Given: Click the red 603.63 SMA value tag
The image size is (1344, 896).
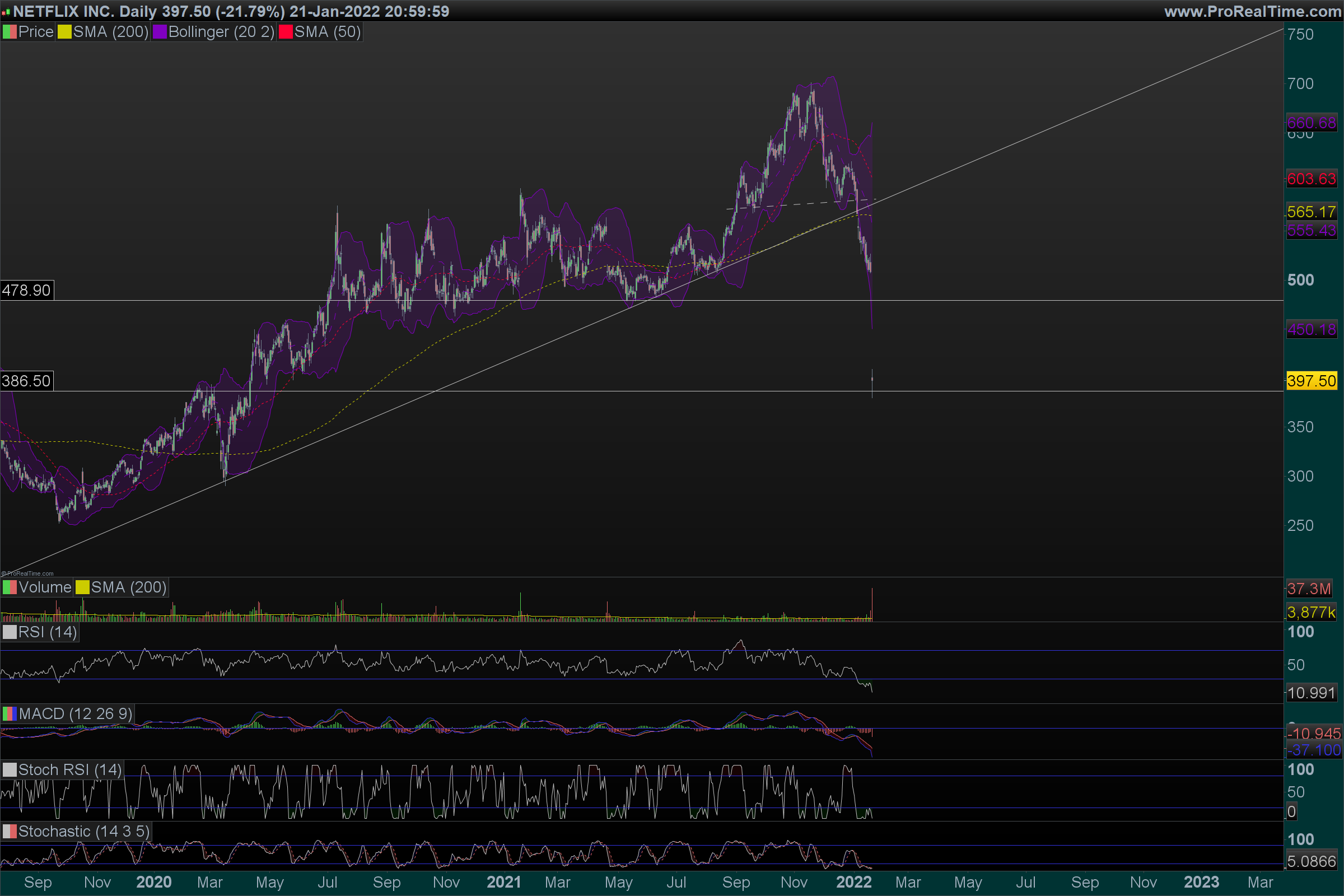Looking at the screenshot, I should tap(1312, 179).
